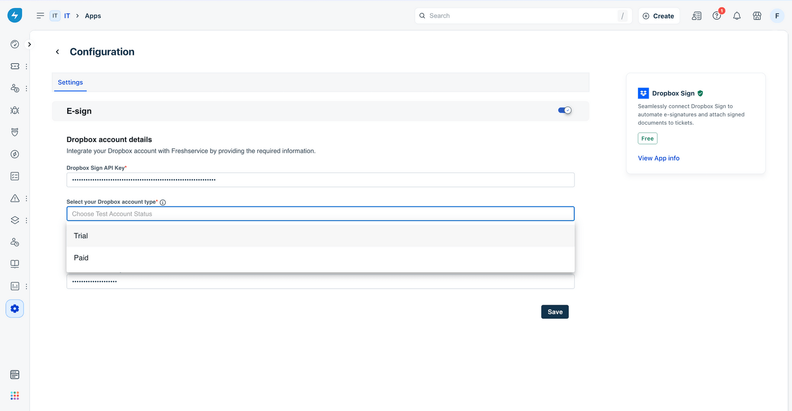Open the View App info link
This screenshot has width=792, height=411.
pos(658,158)
